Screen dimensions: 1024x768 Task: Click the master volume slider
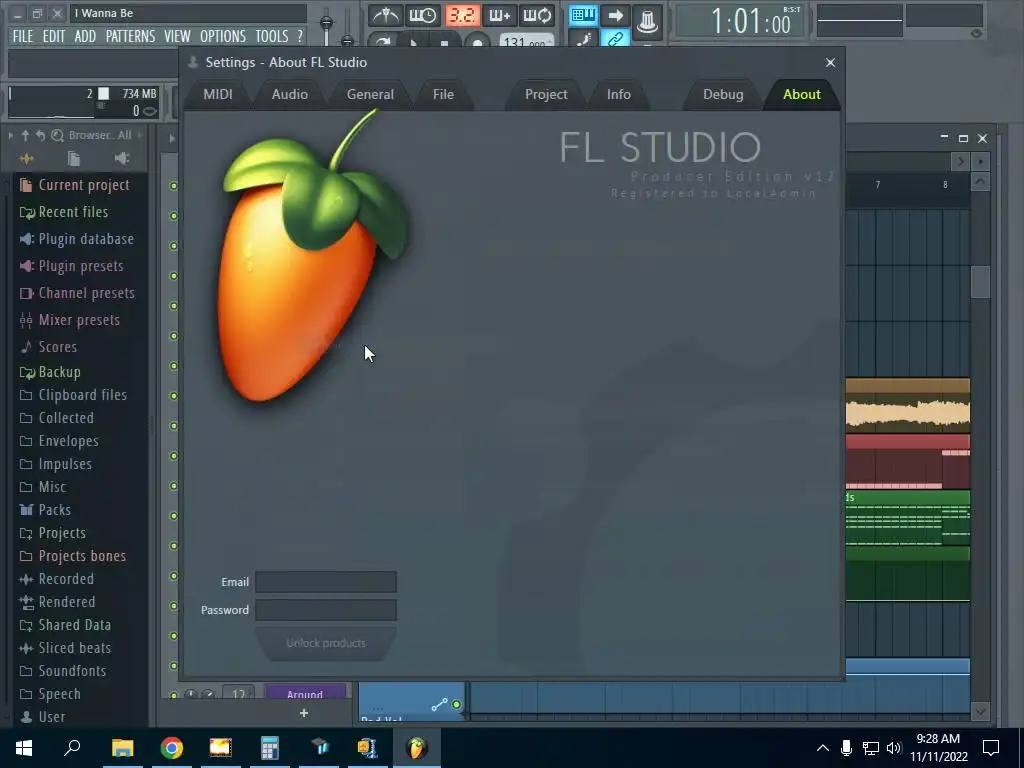coord(326,23)
